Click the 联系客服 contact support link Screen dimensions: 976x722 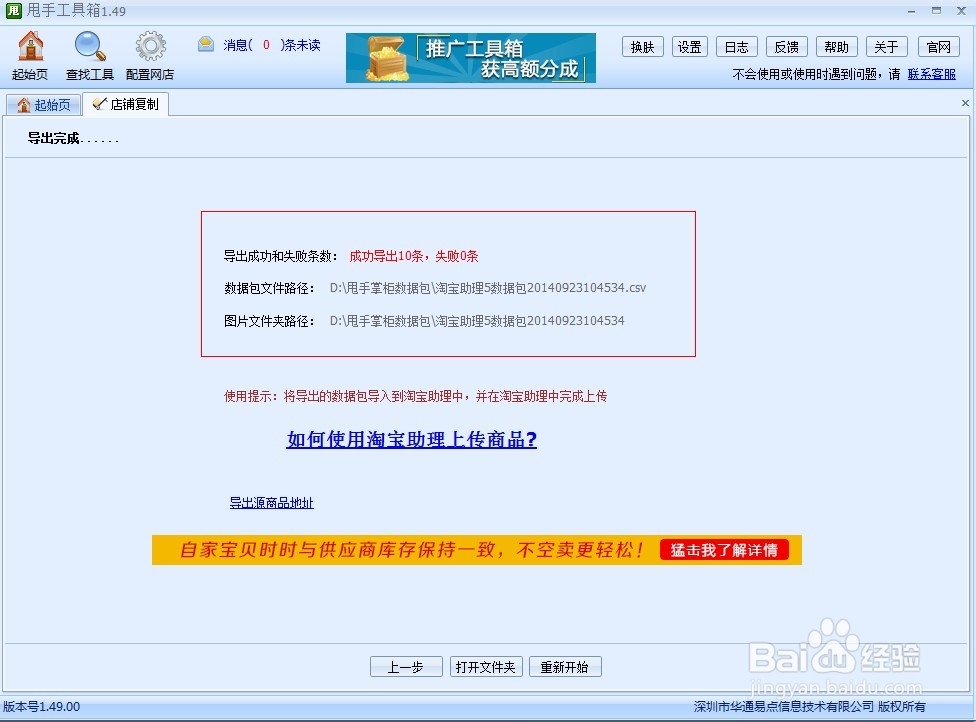[x=932, y=74]
